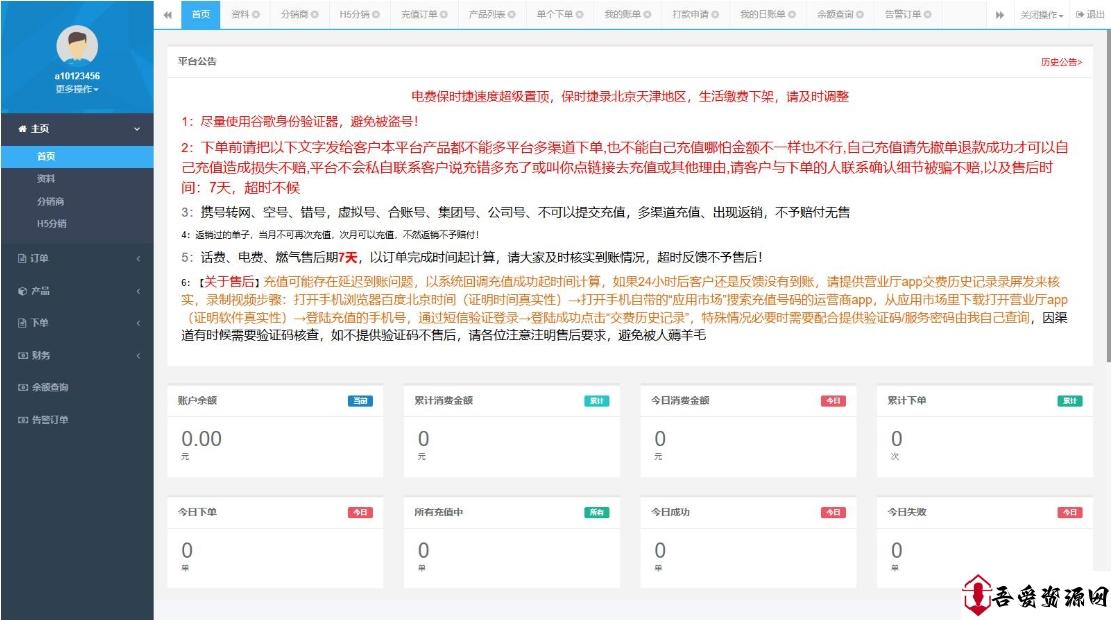The image size is (1111, 620).
Task: Click the close icon on 我的日账单 tab
Action: (x=791, y=14)
